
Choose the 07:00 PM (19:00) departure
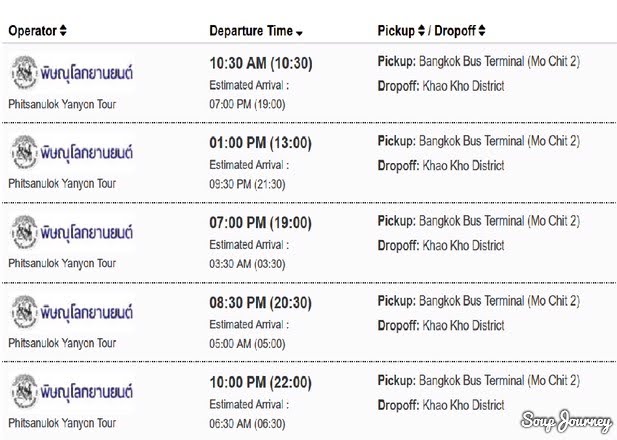pyautogui.click(x=260, y=222)
